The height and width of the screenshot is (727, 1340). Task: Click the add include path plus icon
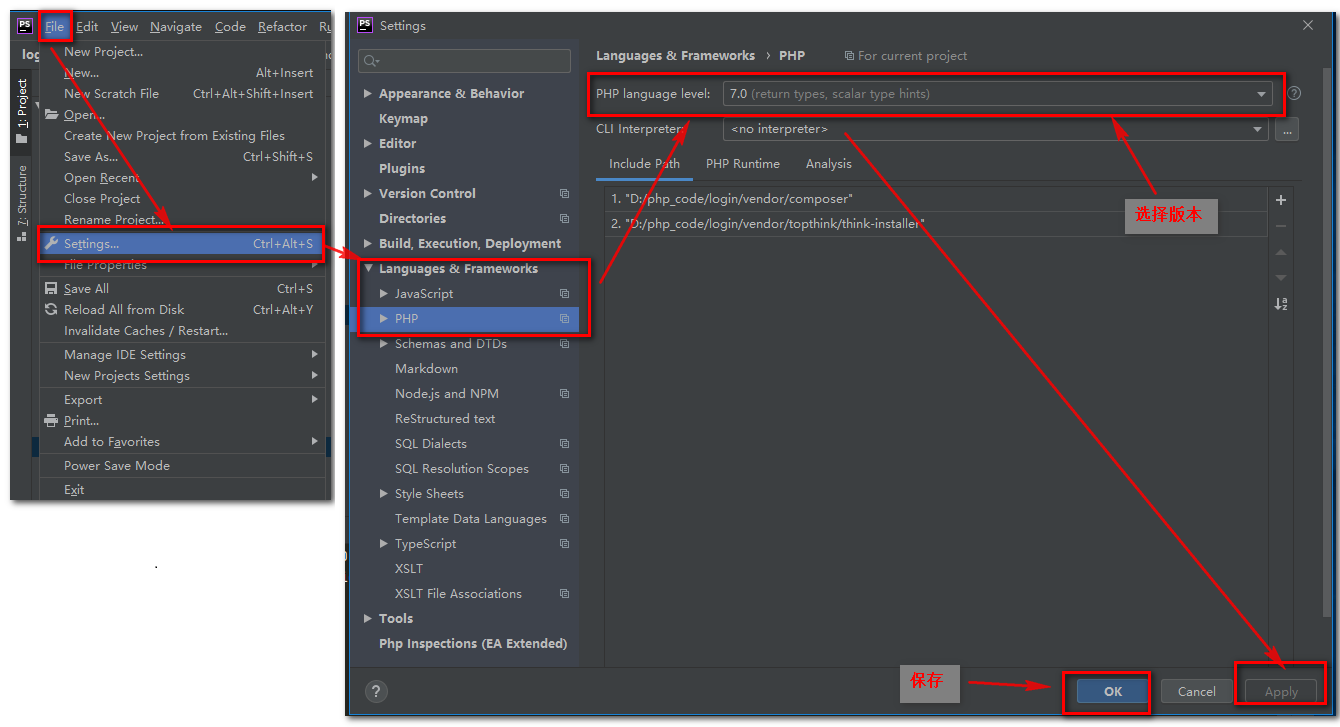1281,200
